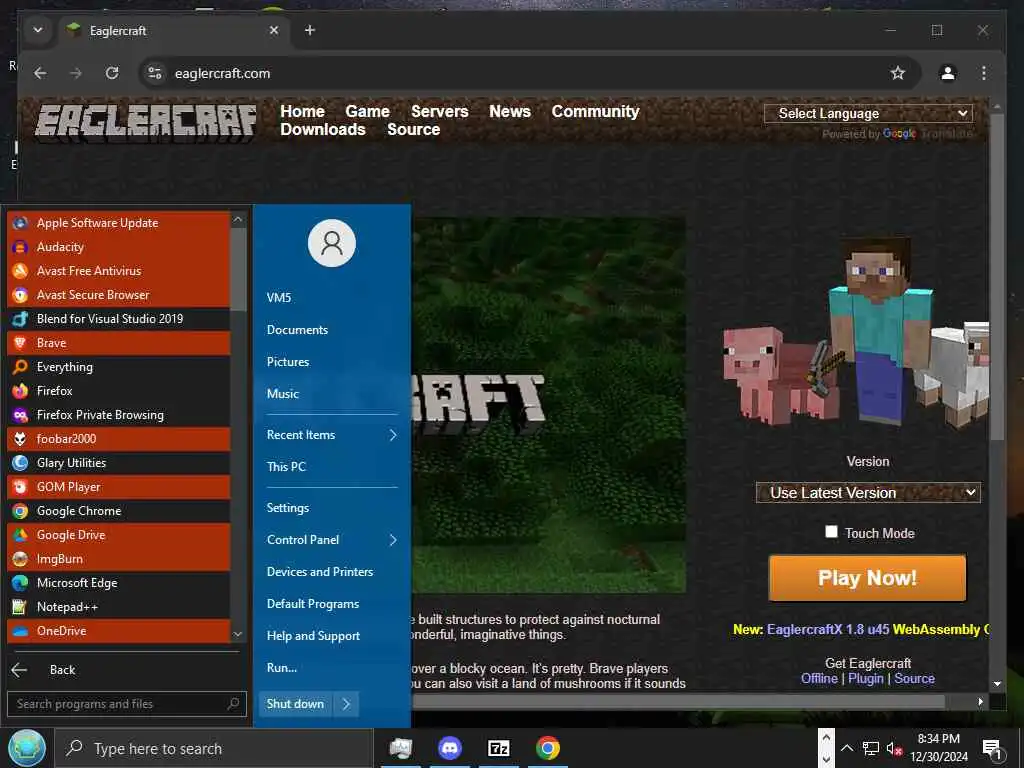Click the muted volume tray icon
The height and width of the screenshot is (768, 1024).
click(893, 748)
